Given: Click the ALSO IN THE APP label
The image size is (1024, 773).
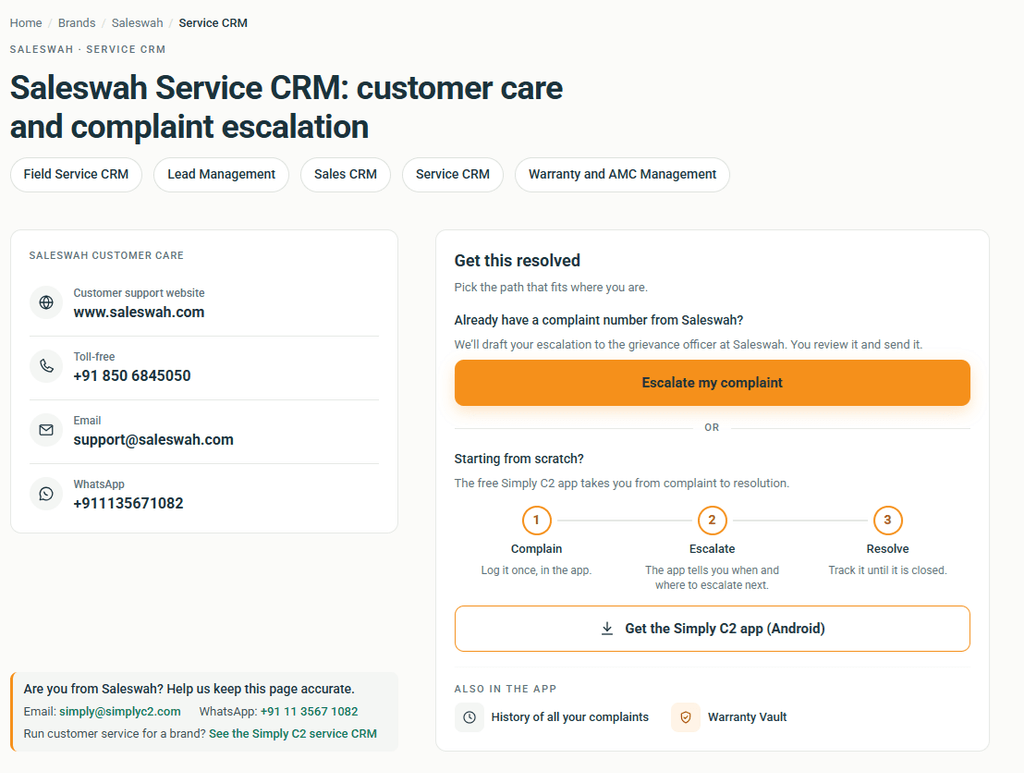Looking at the screenshot, I should [x=505, y=689].
